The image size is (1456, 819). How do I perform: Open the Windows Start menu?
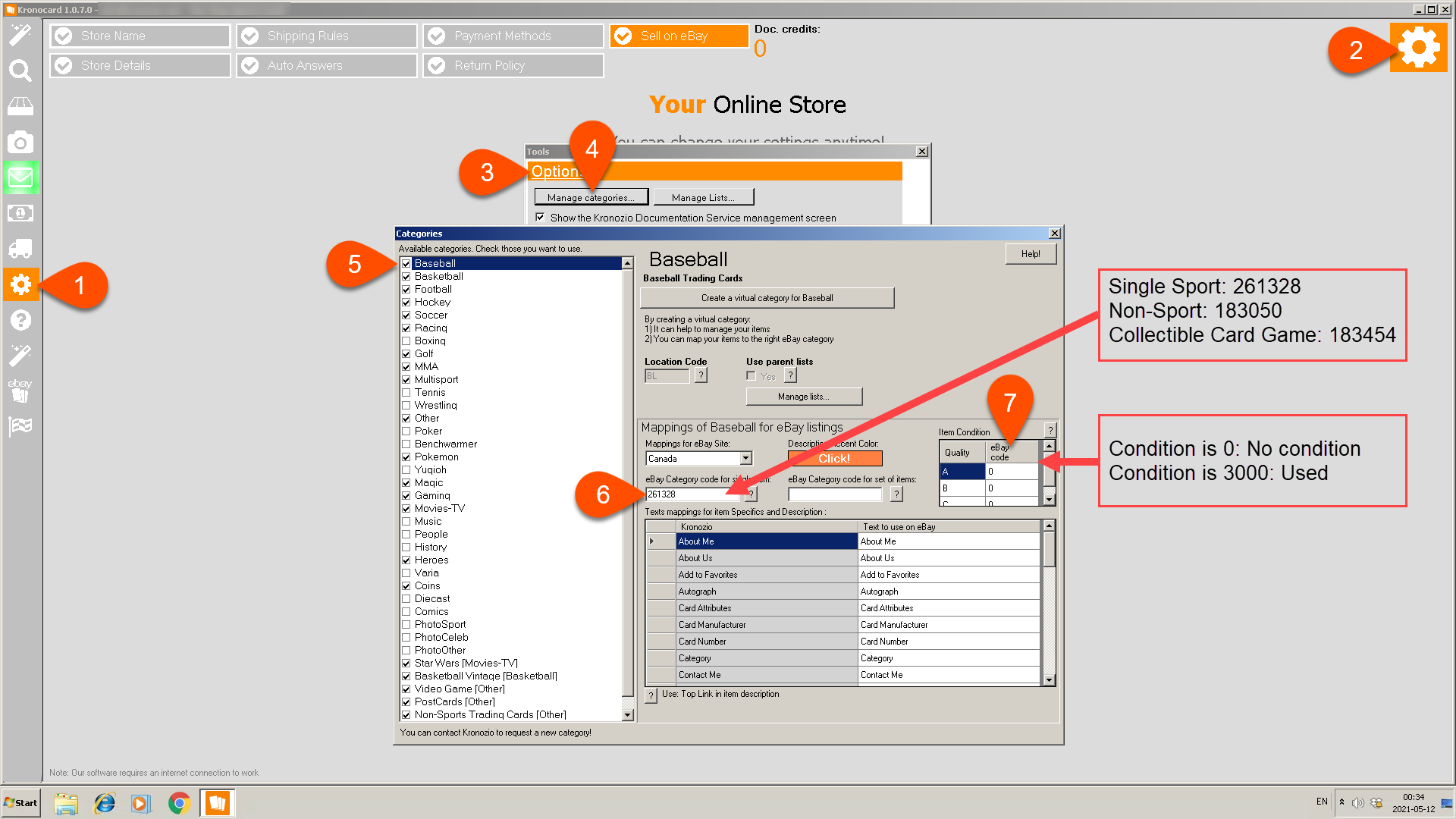pyautogui.click(x=21, y=803)
